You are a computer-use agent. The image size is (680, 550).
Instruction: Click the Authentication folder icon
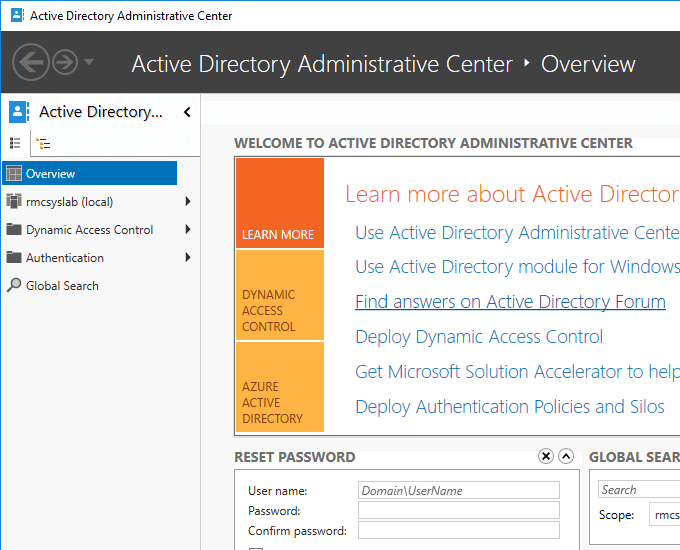pos(14,257)
